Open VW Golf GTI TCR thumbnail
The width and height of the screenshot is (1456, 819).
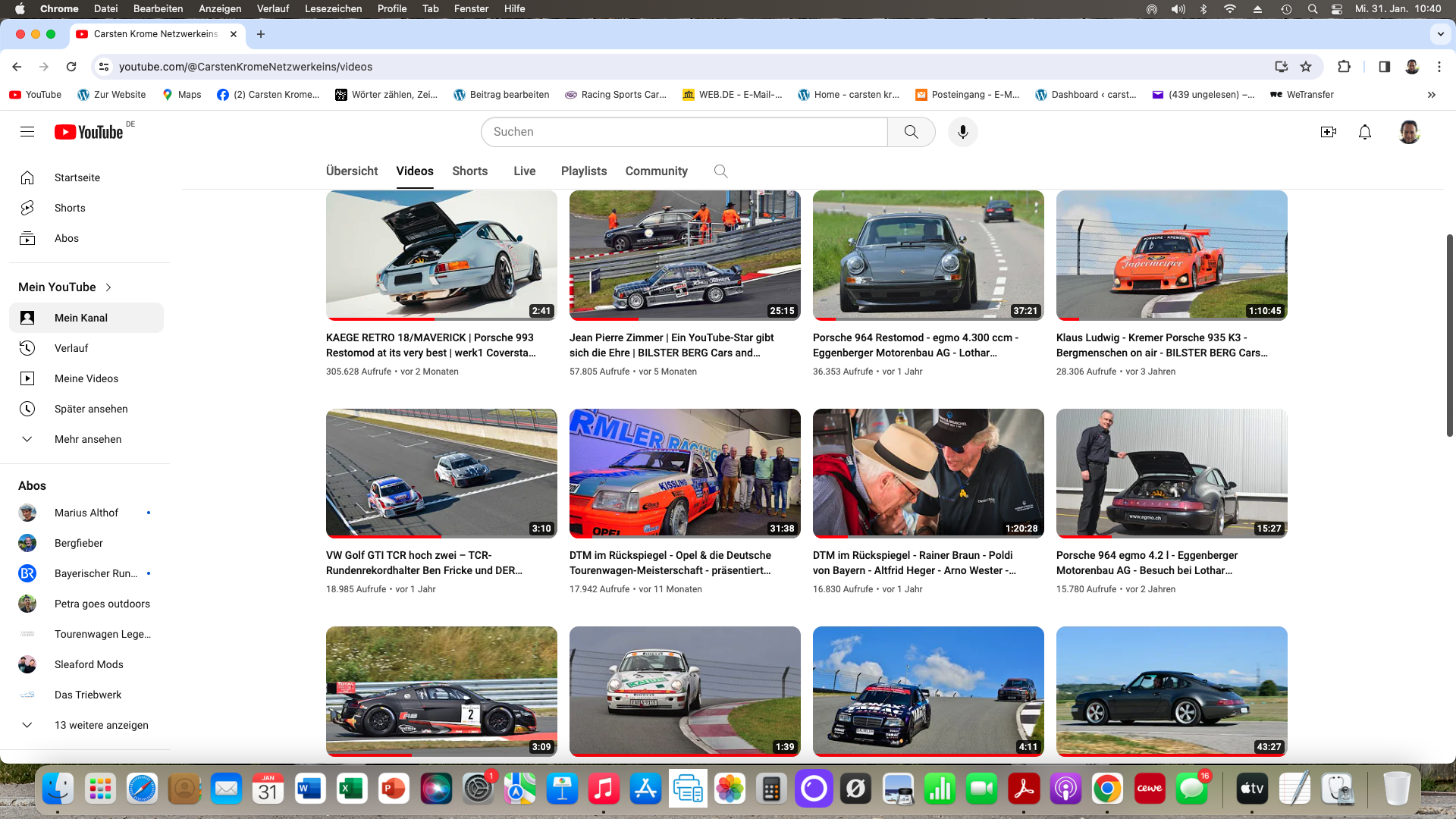pos(441,473)
